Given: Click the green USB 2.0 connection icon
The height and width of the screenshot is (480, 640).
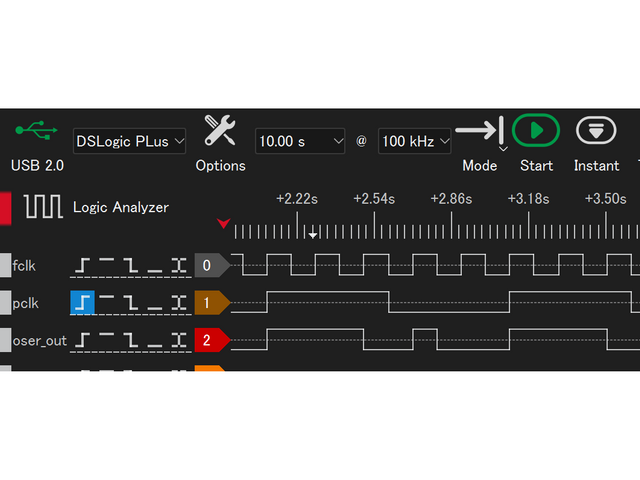Looking at the screenshot, I should point(37,131).
